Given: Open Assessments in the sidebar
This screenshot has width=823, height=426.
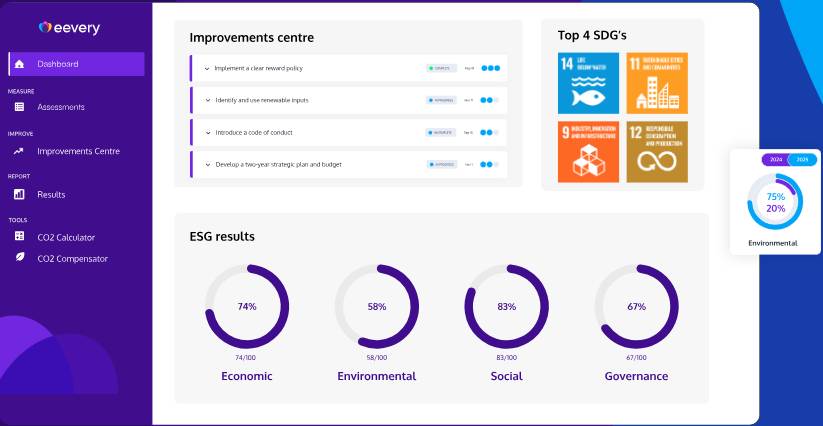Looking at the screenshot, I should tap(61, 107).
